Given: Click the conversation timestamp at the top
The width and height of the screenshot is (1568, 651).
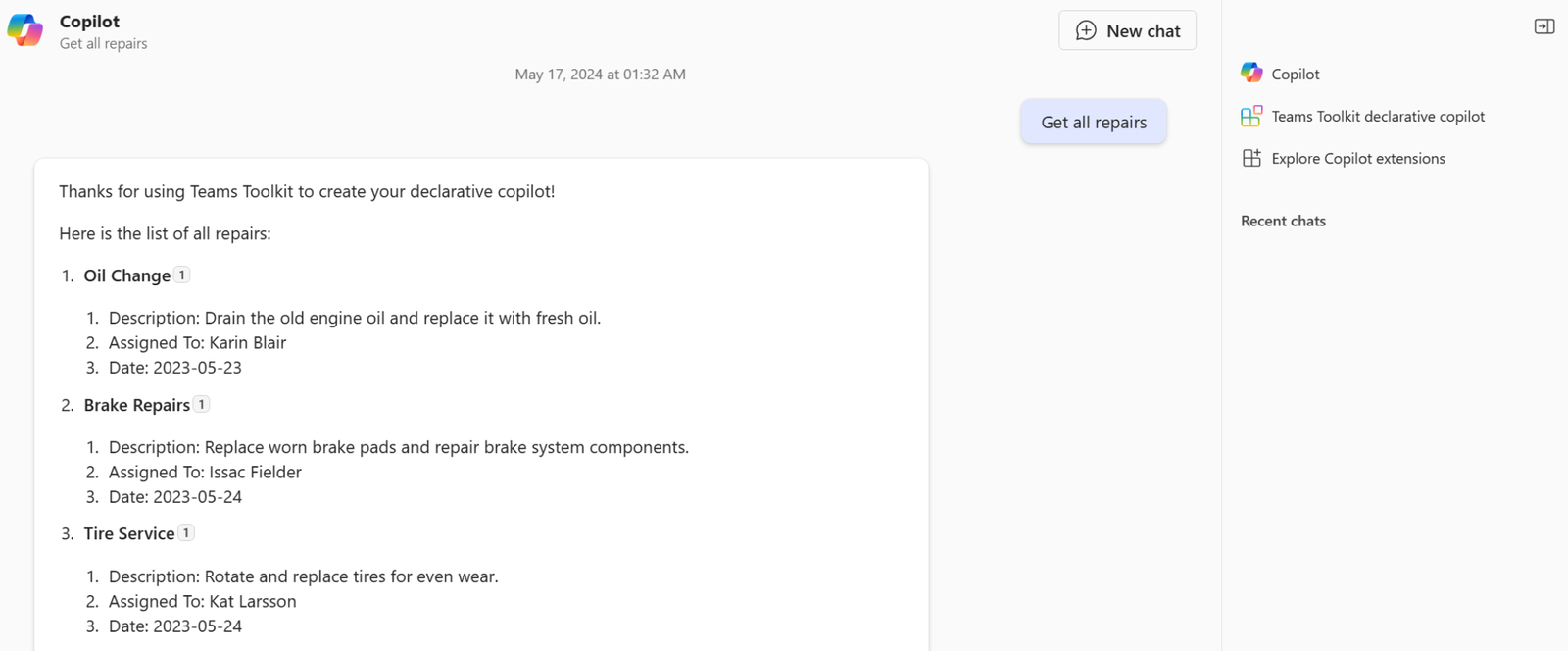Looking at the screenshot, I should click(600, 74).
